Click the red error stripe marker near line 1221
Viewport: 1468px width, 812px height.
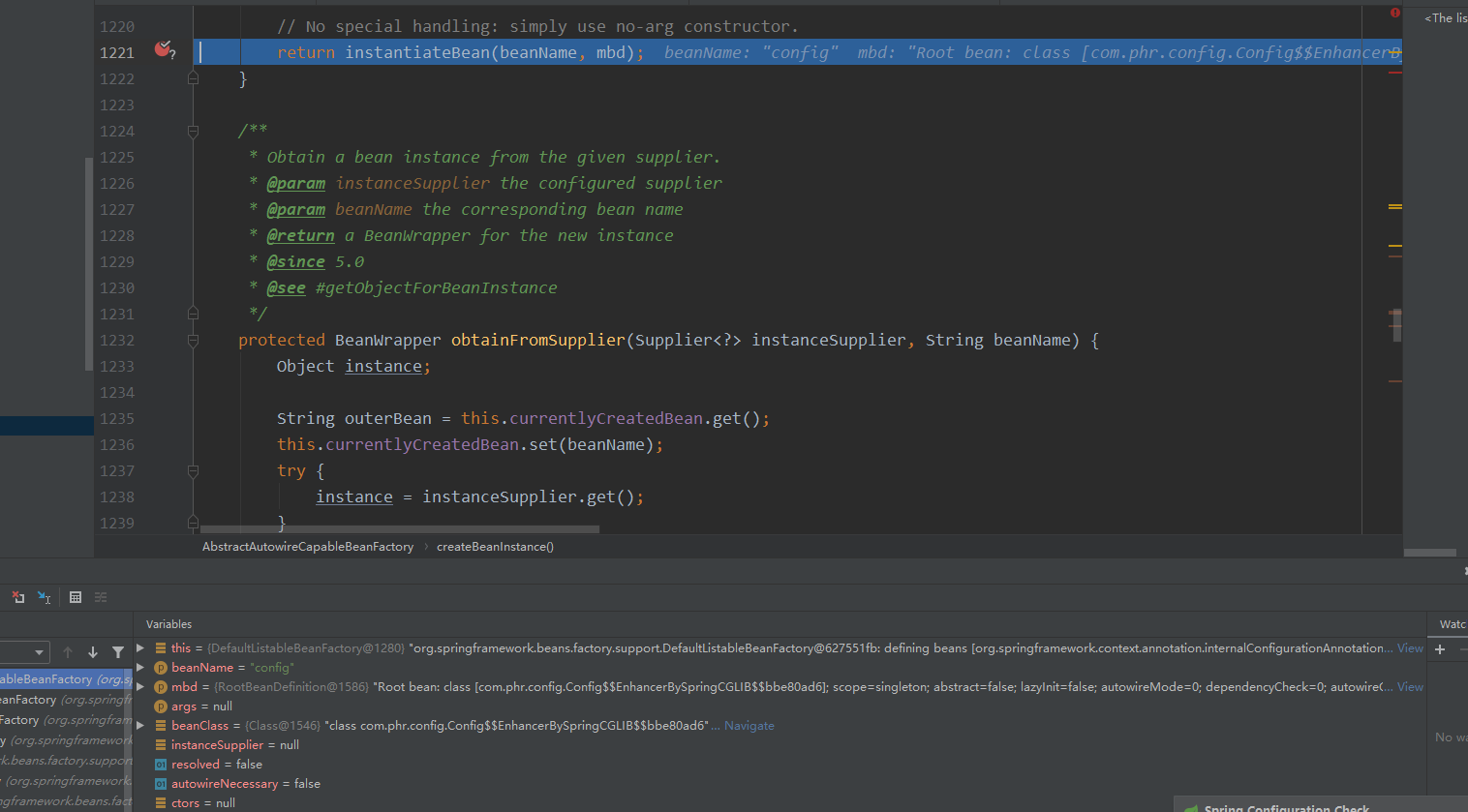(x=1395, y=72)
